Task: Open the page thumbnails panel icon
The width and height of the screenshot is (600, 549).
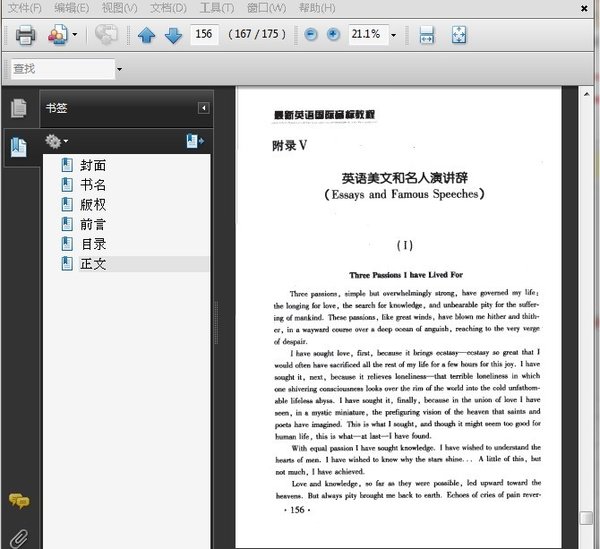Action: pyautogui.click(x=17, y=109)
